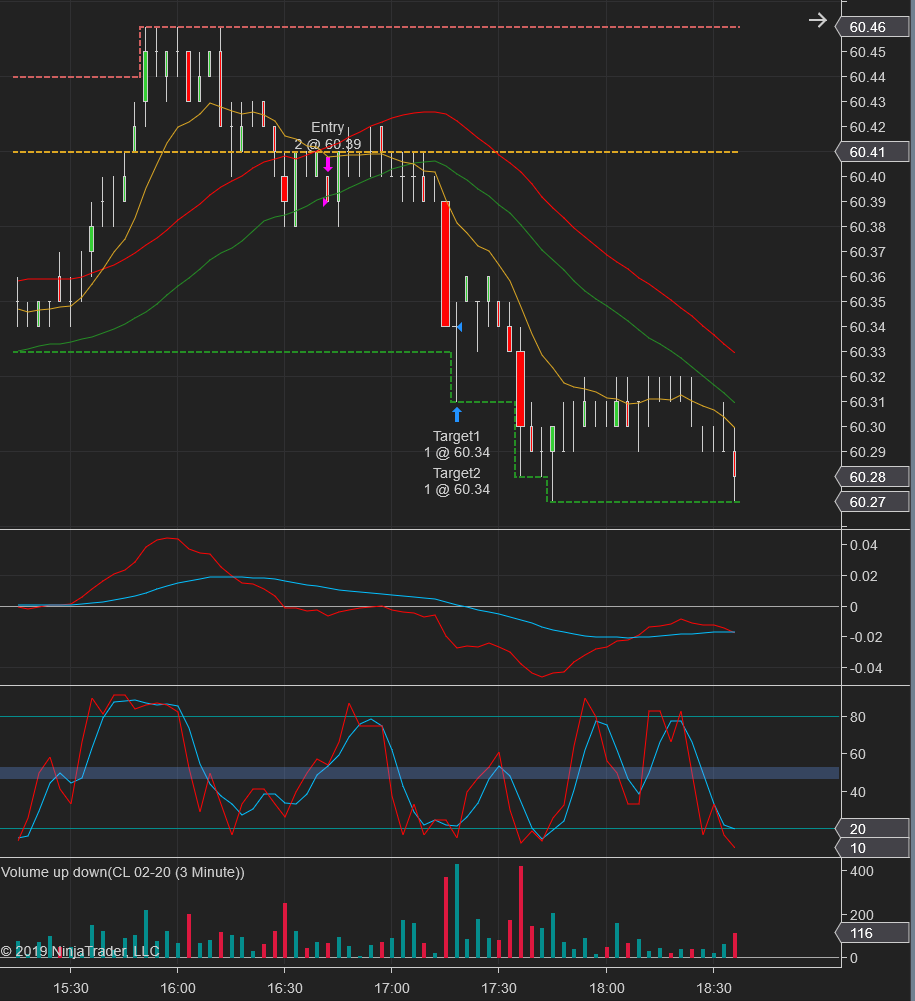The image size is (915, 1001).
Task: Click the 60.31 price axis label
Action: 867,402
